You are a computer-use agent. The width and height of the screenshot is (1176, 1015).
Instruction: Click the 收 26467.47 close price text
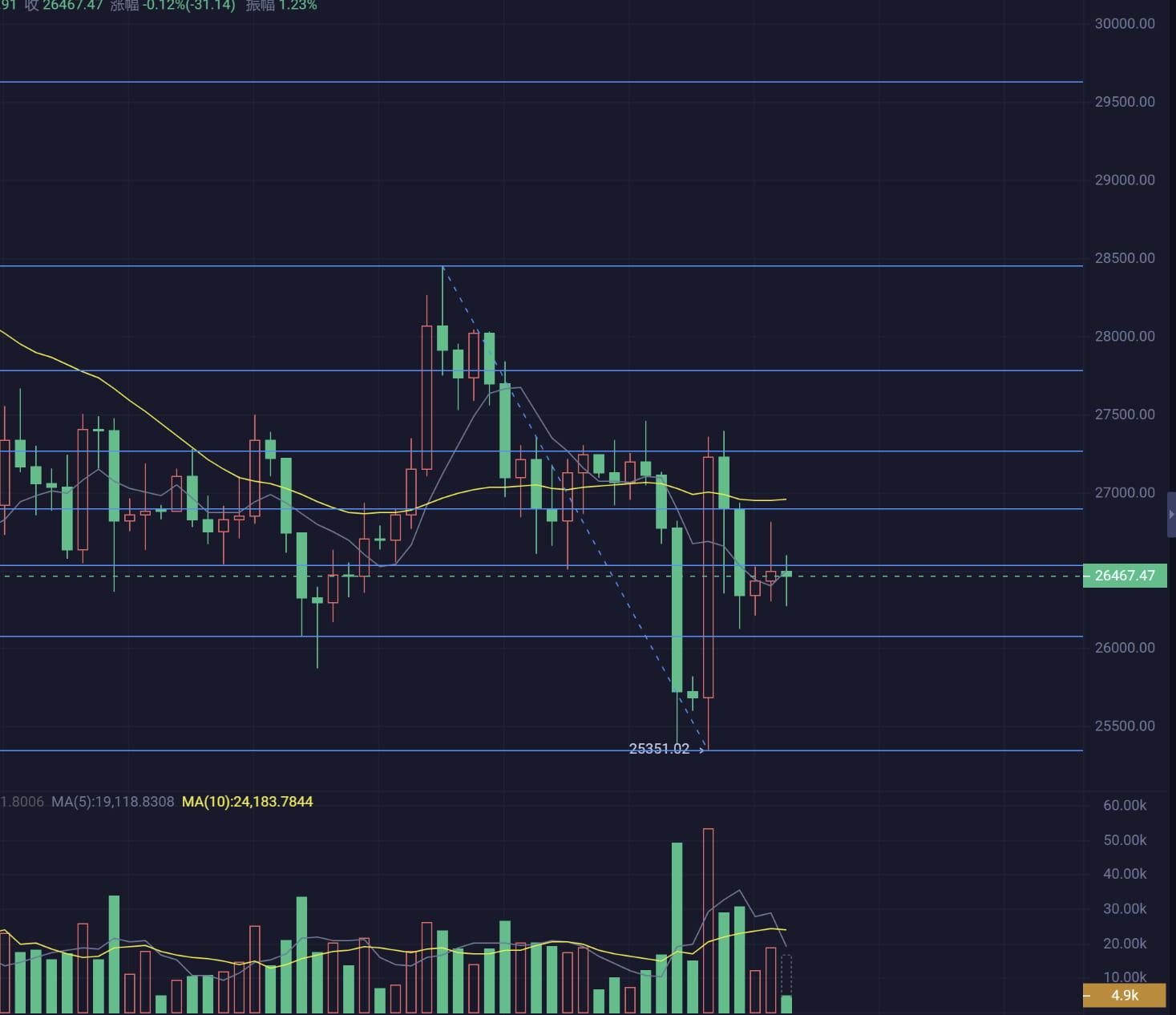(63, 6)
